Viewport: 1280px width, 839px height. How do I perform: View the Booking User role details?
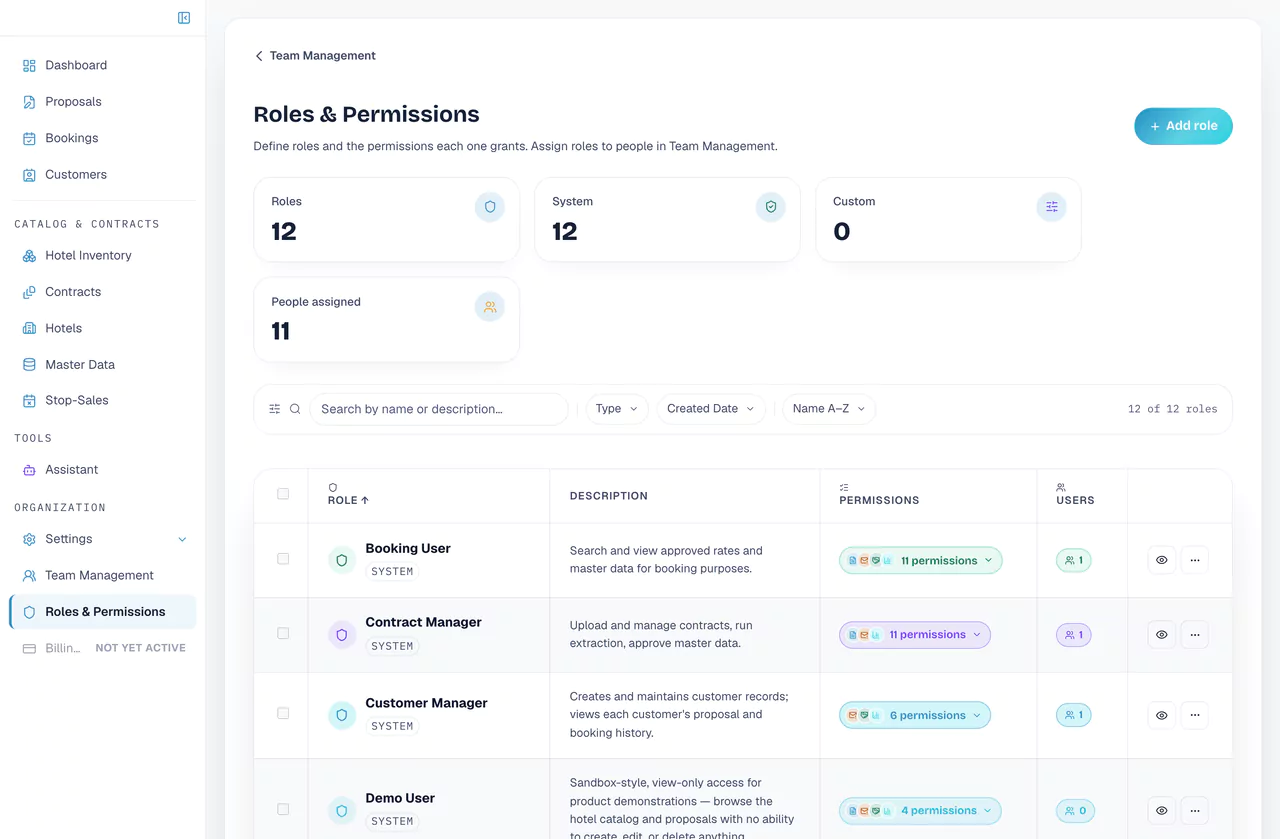pos(1161,560)
